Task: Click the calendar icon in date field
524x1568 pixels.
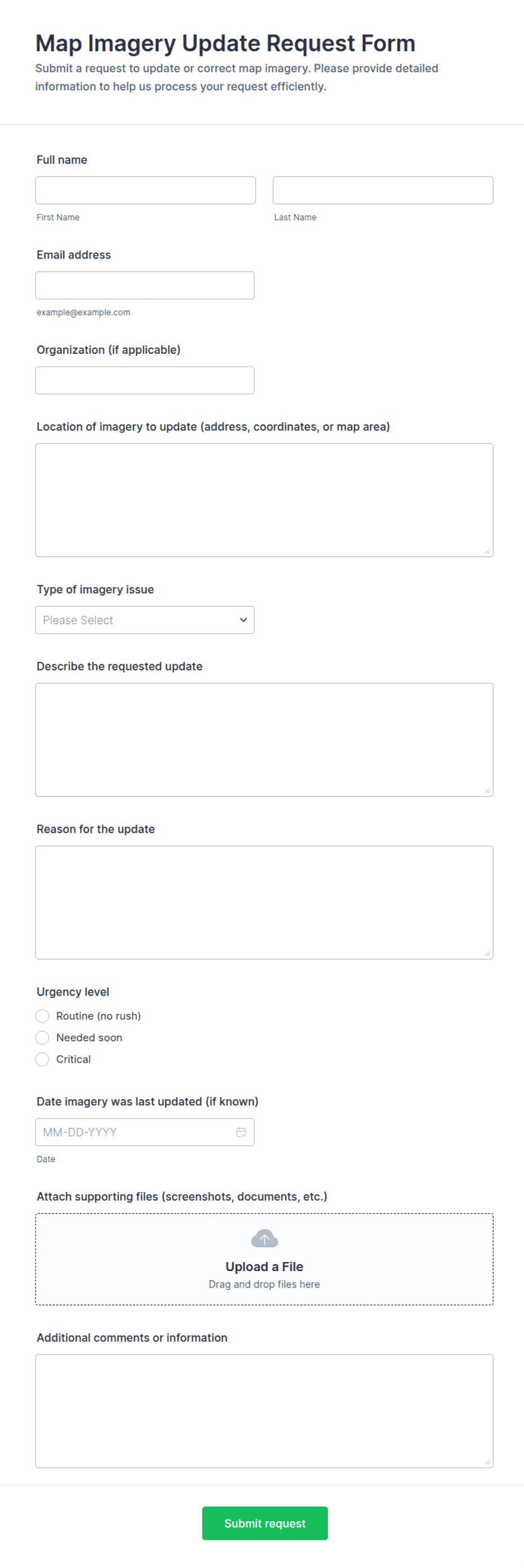Action: point(241,1131)
